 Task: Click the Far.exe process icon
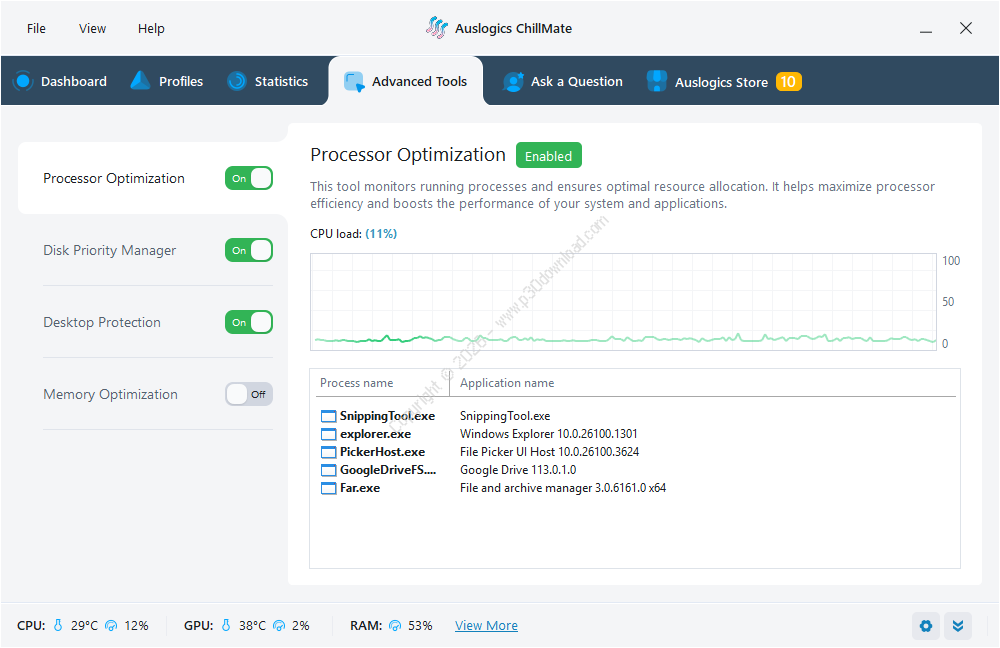328,488
